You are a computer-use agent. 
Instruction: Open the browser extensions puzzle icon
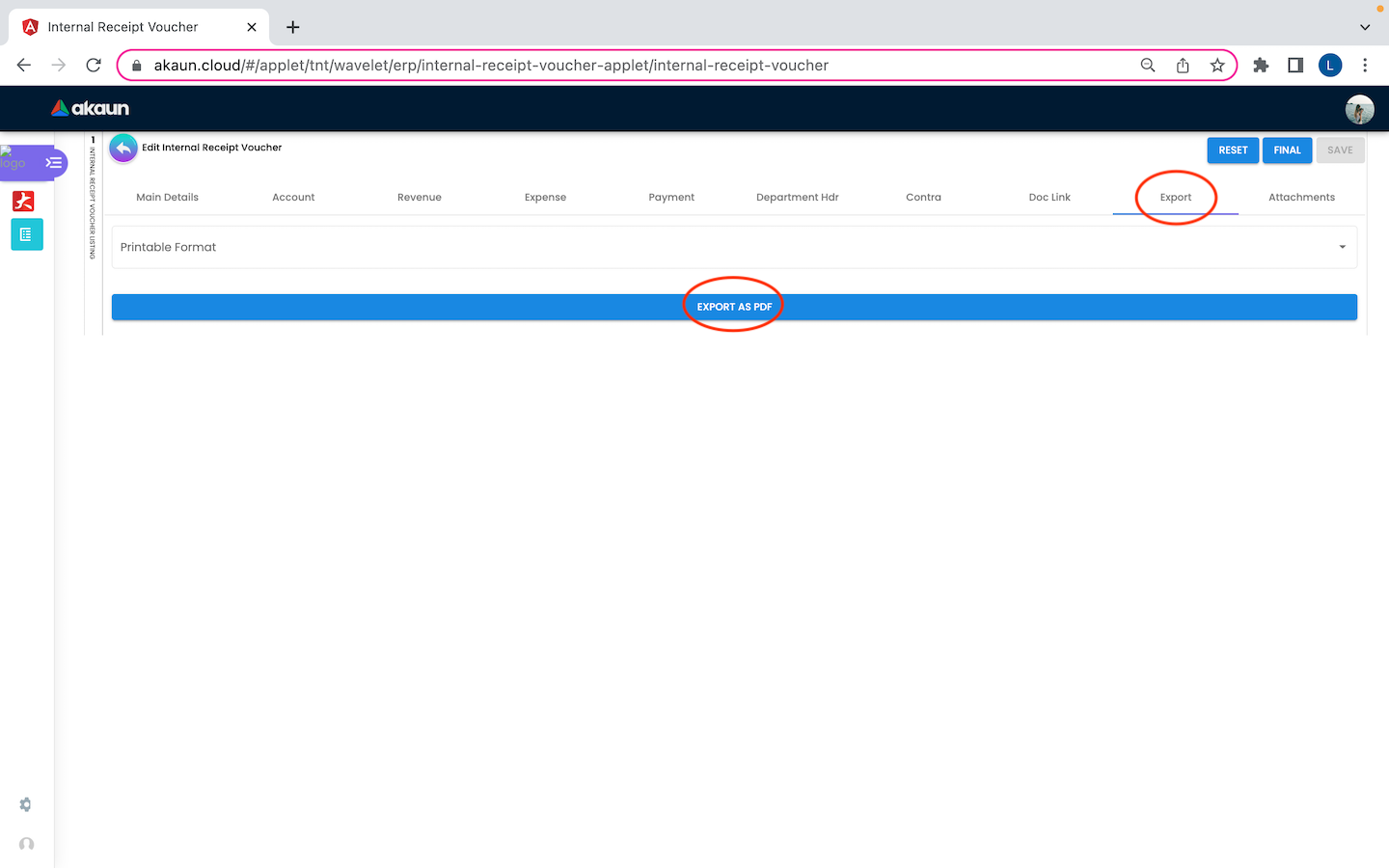point(1261,65)
